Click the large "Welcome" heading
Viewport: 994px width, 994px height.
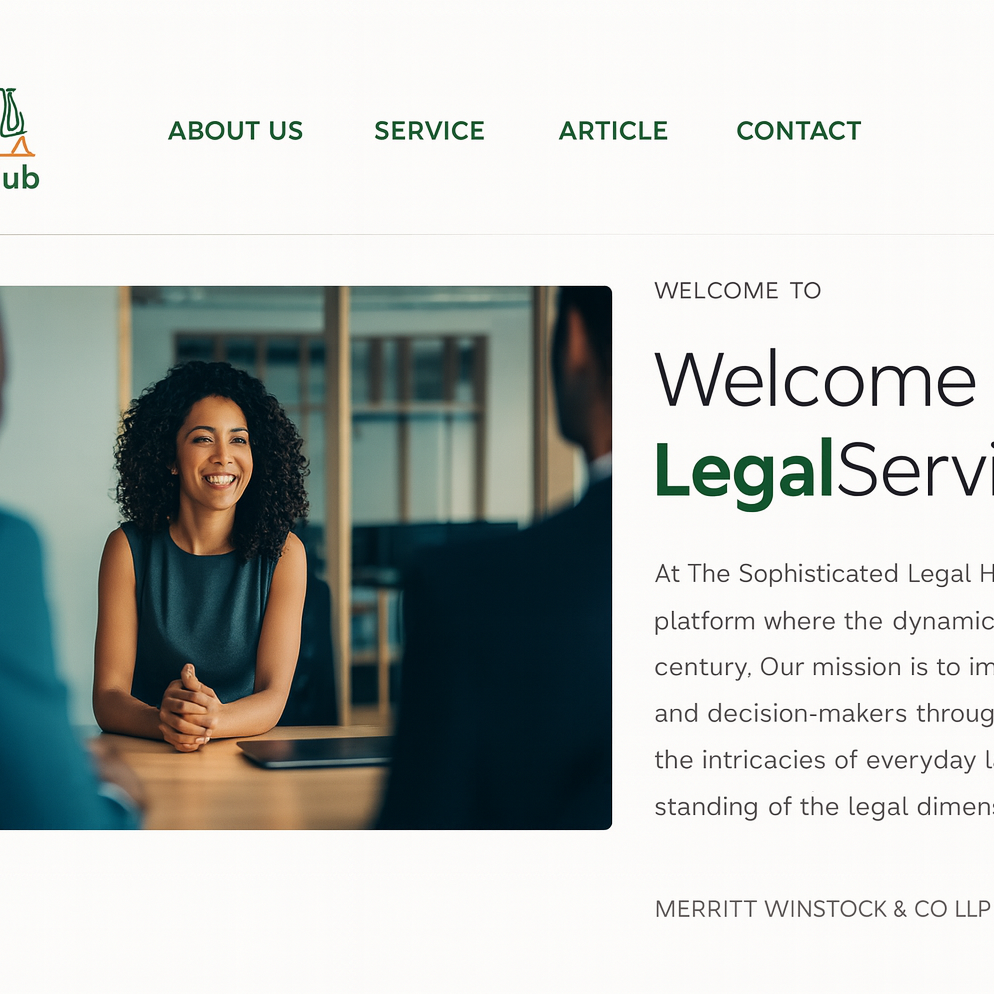coord(815,379)
